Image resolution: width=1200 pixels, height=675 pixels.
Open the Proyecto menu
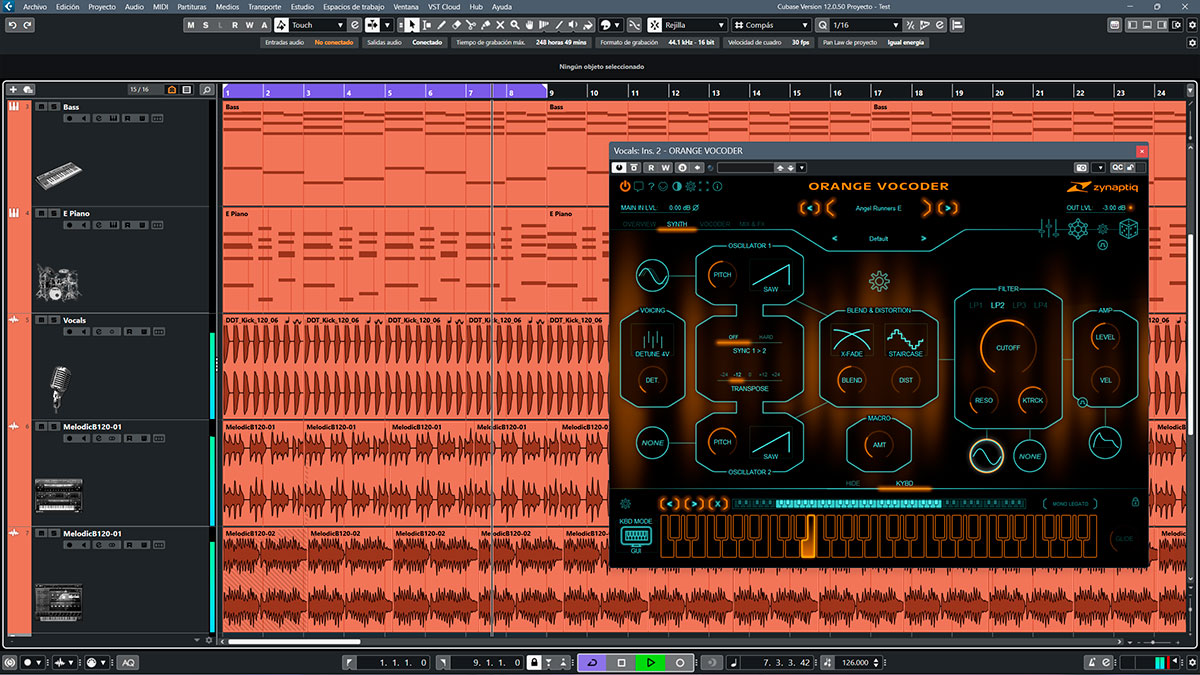tap(102, 6)
